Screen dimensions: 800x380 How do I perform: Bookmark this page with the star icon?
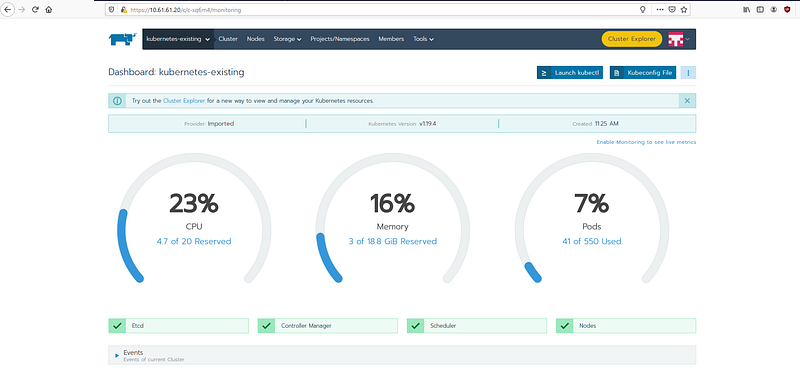[x=684, y=9]
